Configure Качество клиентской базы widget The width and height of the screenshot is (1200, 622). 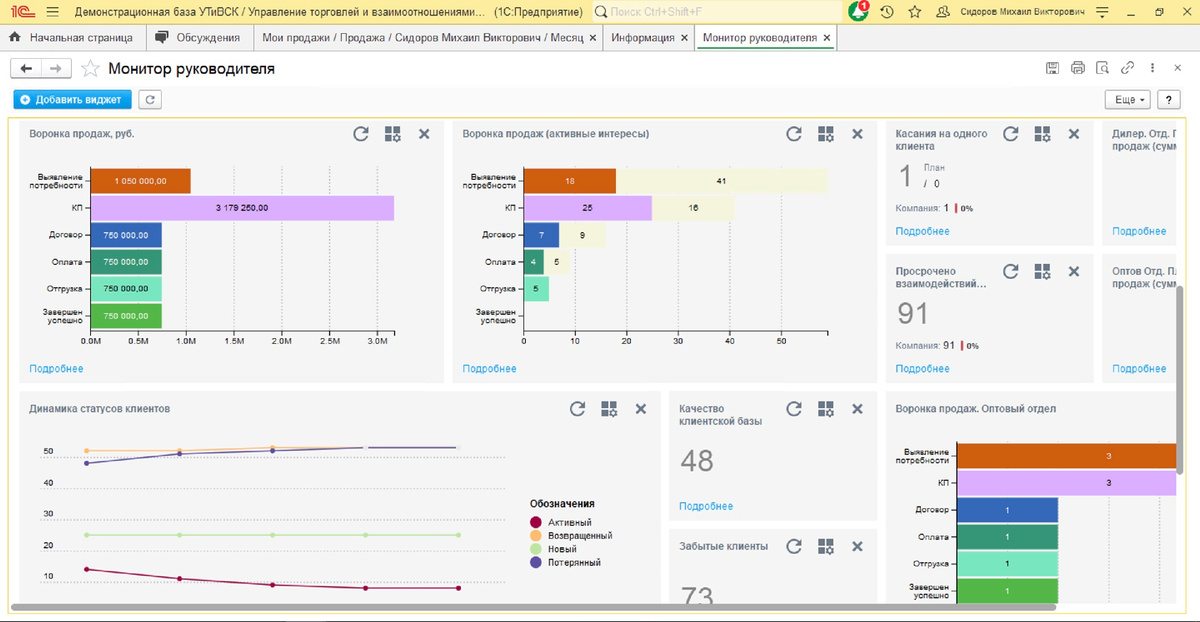tap(826, 409)
